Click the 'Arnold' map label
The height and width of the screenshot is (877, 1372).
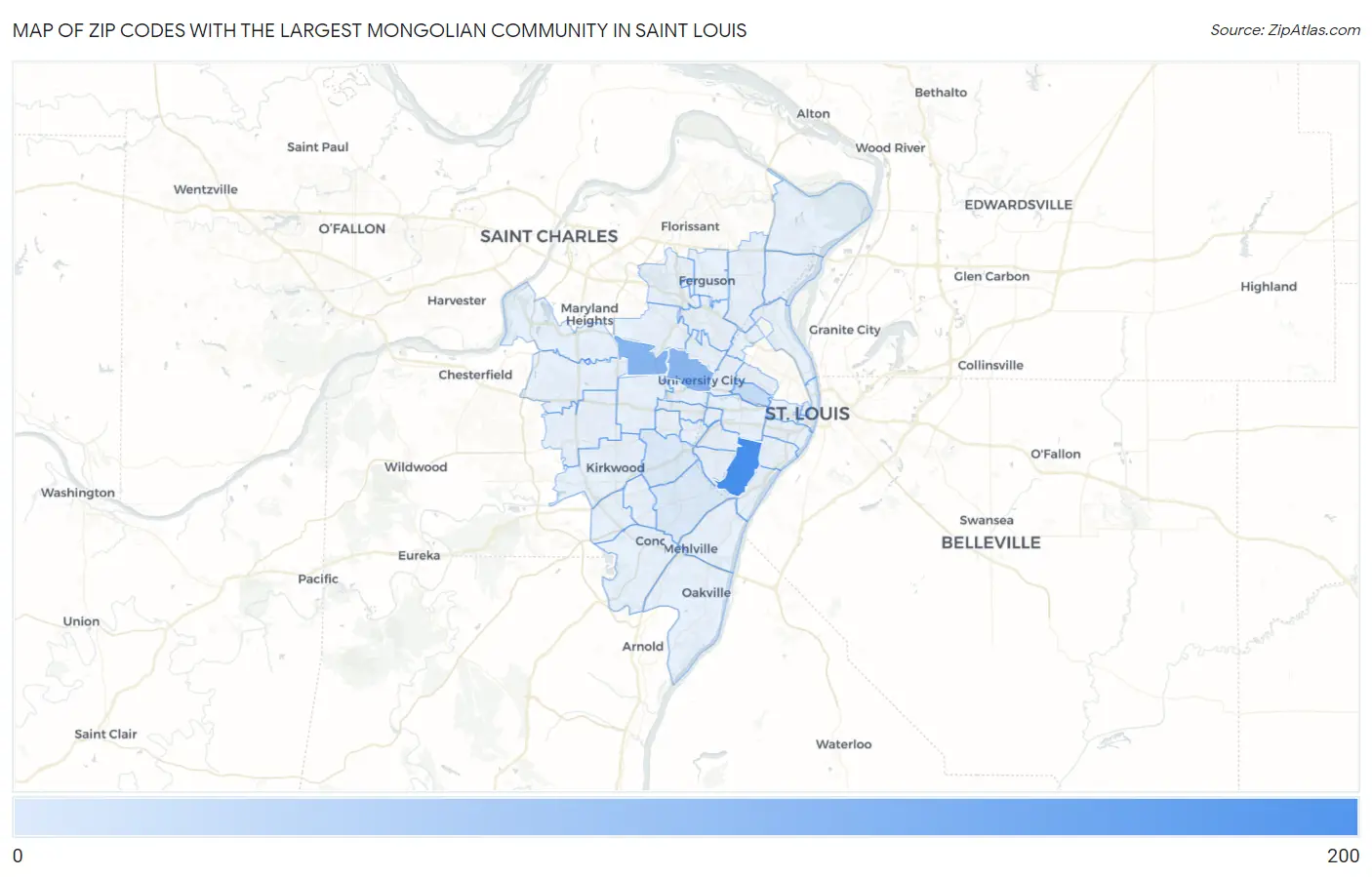click(643, 646)
